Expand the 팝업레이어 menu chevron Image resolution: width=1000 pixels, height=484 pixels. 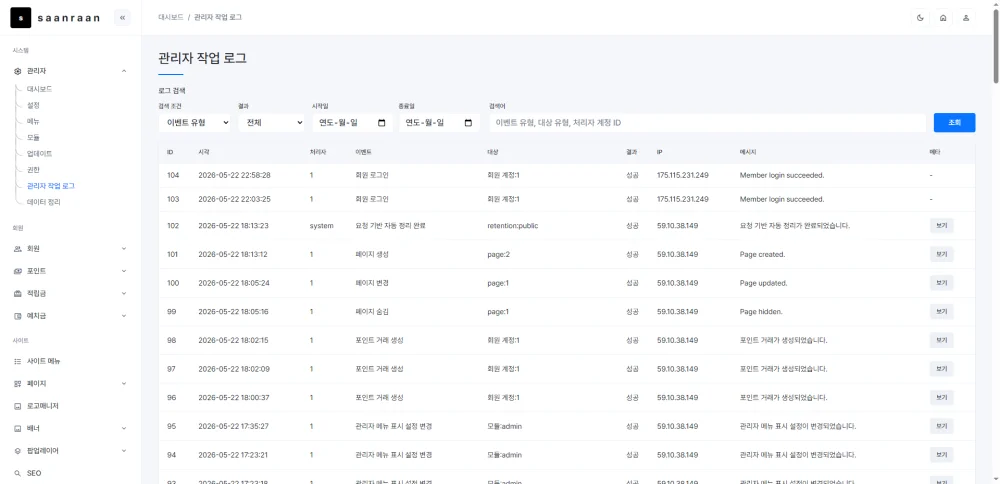tap(124, 451)
